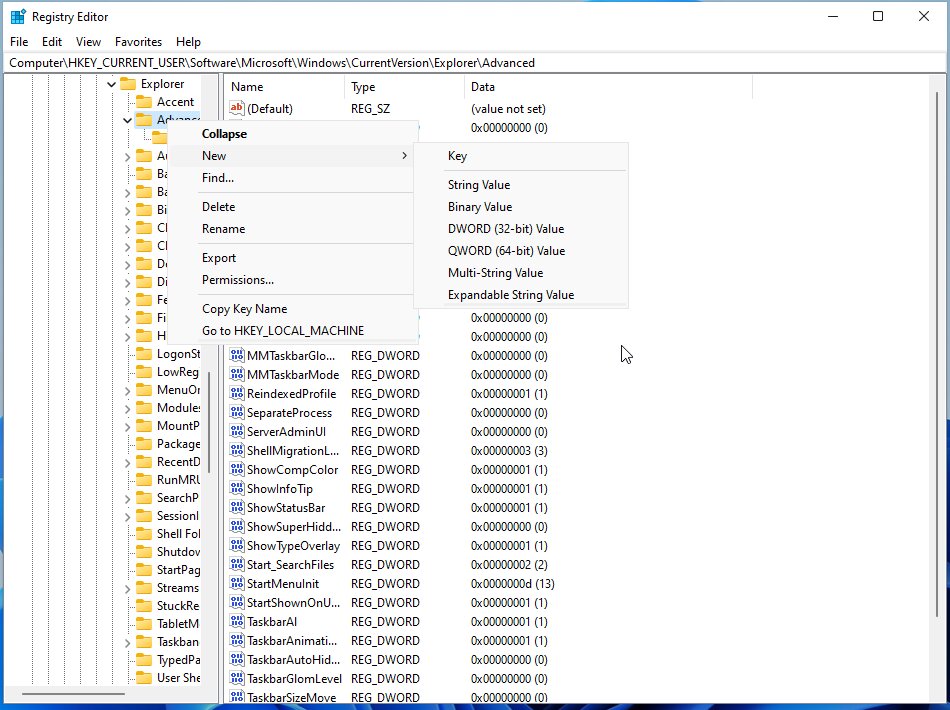This screenshot has height=710, width=950.
Task: Click the ReindexedProfile DWORD icon
Action: tap(236, 394)
